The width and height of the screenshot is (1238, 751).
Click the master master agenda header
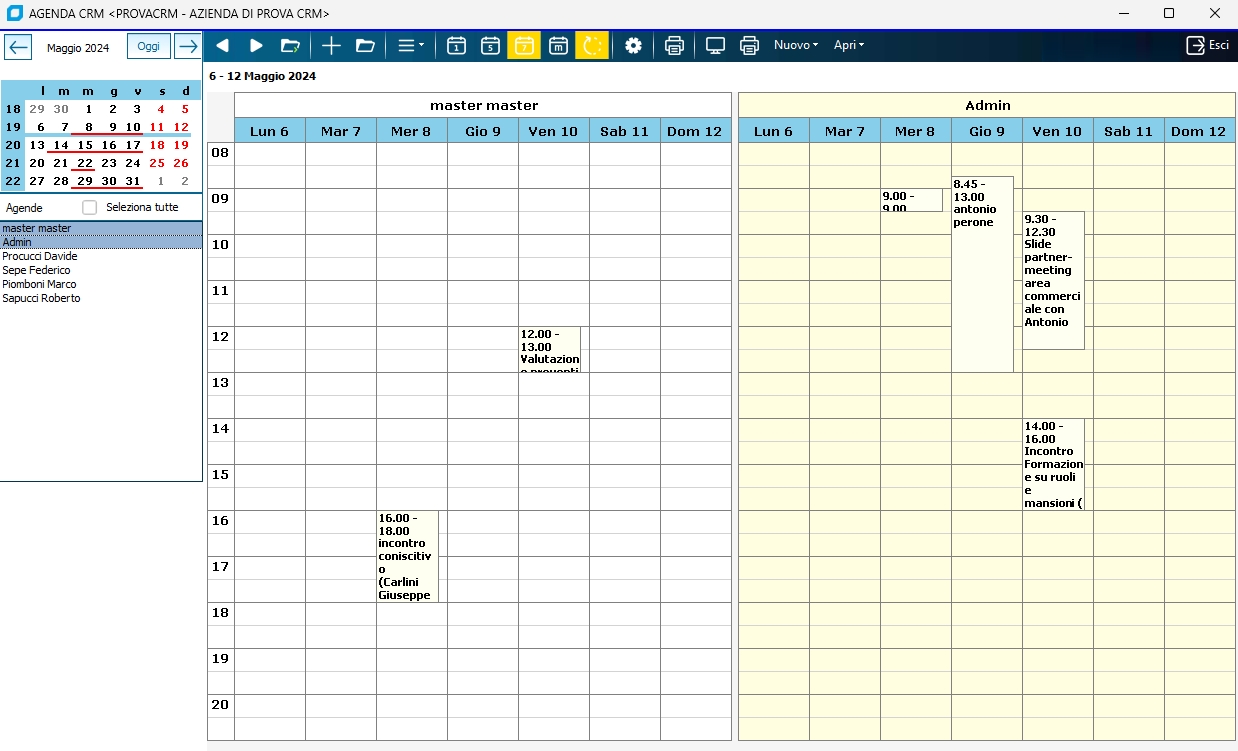click(483, 105)
